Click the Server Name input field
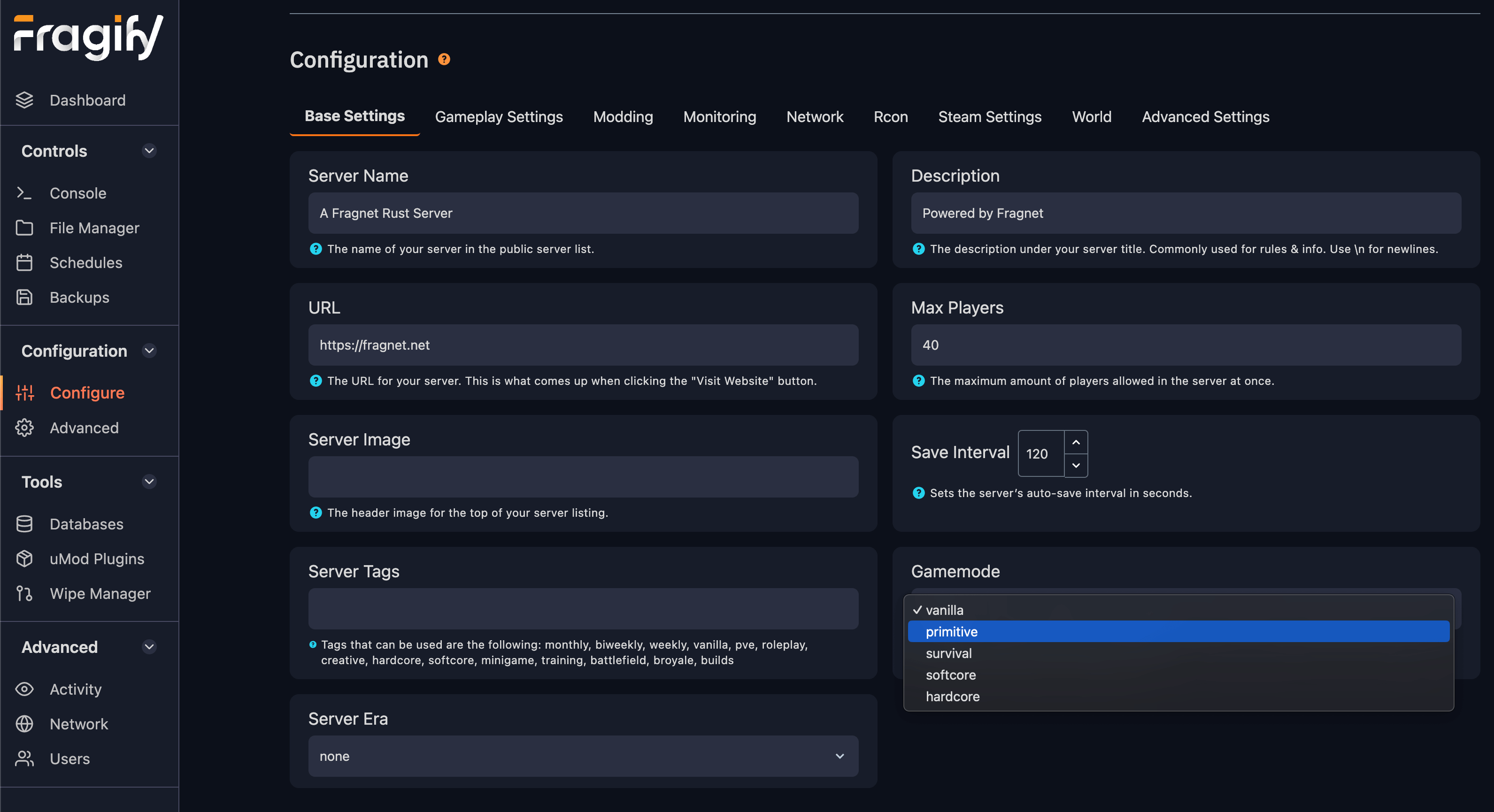 [583, 212]
